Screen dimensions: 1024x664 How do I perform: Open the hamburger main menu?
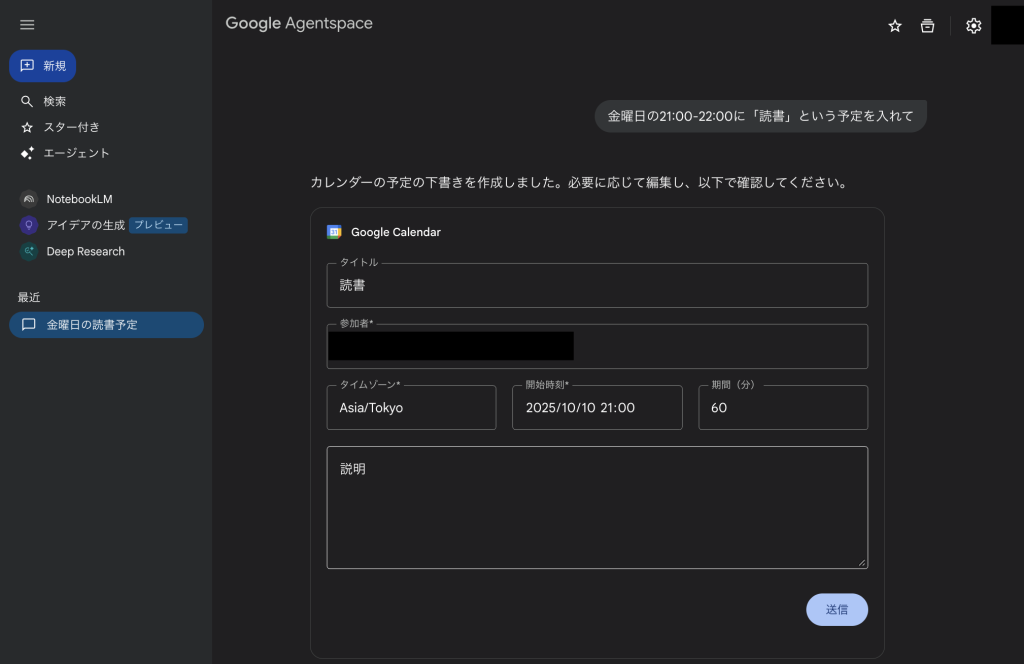(27, 25)
